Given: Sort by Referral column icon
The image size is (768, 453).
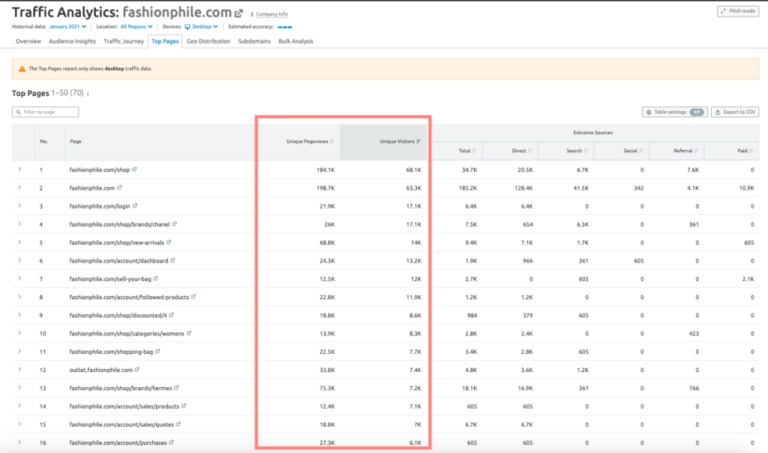Looking at the screenshot, I should (x=696, y=151).
